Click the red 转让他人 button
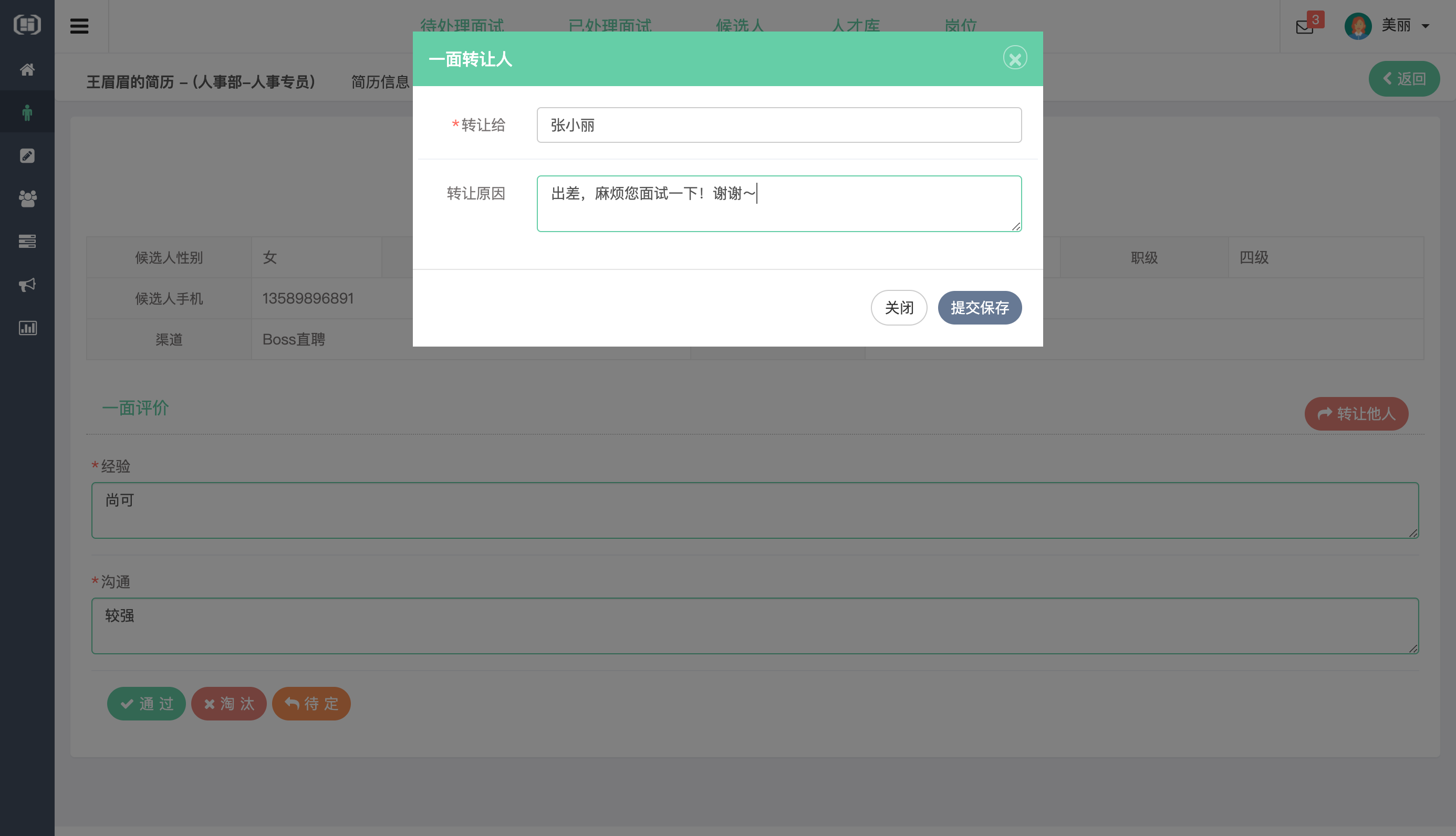Screen dimensions: 1456x836 click(x=1356, y=413)
